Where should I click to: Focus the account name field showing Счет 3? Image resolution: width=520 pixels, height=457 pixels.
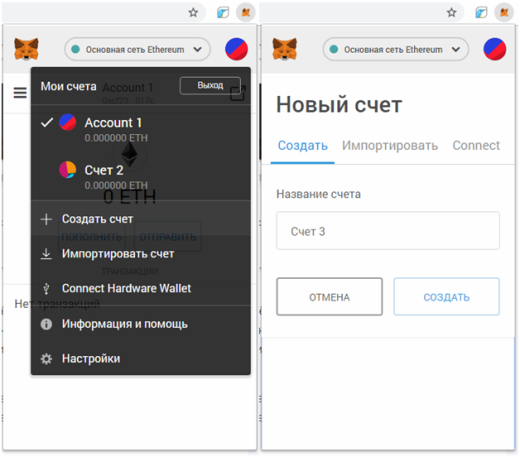pos(388,231)
